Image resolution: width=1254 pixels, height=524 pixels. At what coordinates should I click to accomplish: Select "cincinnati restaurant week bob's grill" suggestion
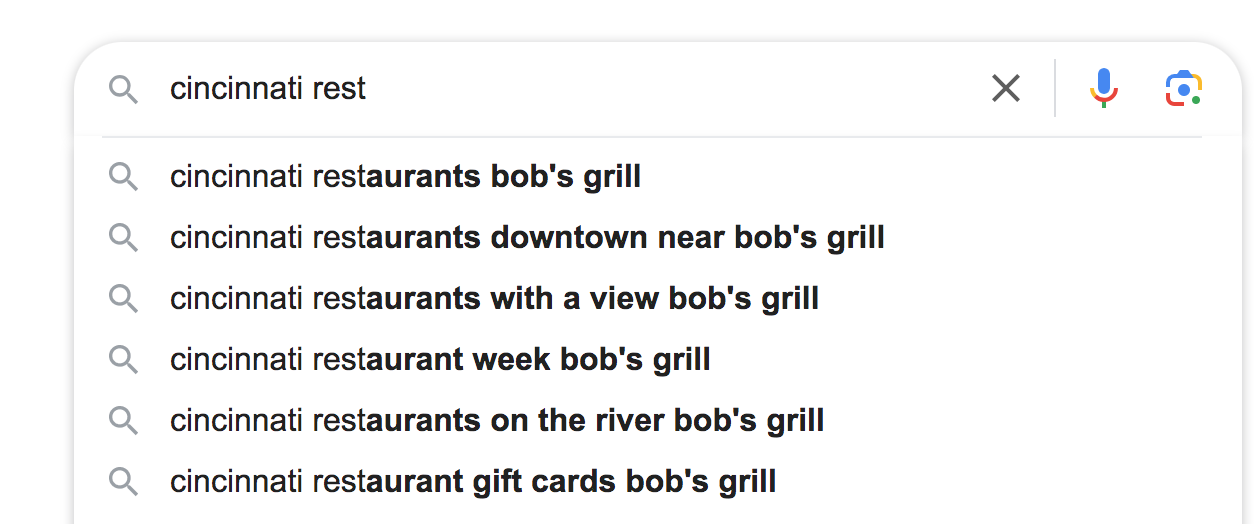click(440, 359)
